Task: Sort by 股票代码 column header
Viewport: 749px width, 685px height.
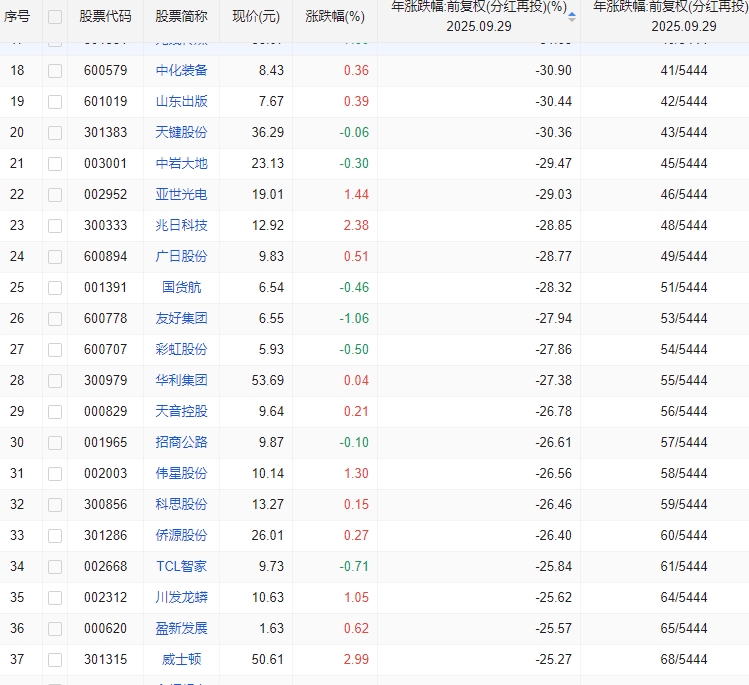Action: pyautogui.click(x=105, y=17)
